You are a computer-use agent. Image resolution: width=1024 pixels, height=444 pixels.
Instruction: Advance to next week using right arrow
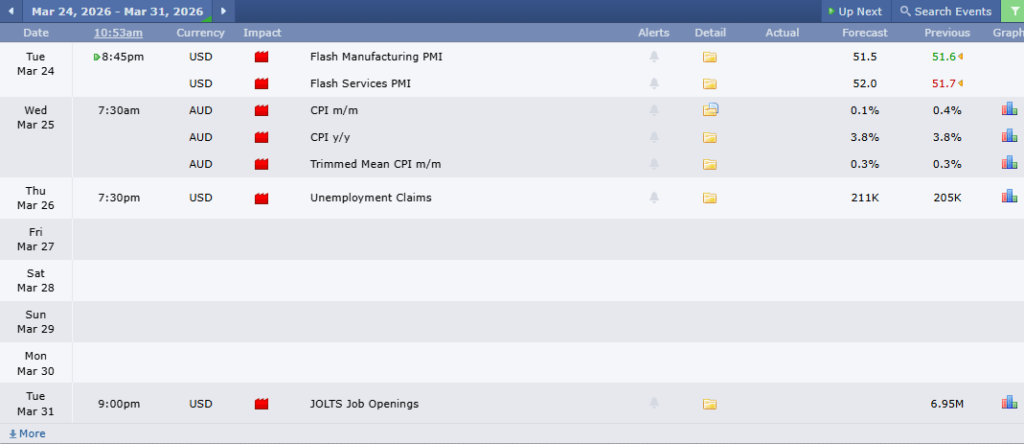[x=222, y=11]
